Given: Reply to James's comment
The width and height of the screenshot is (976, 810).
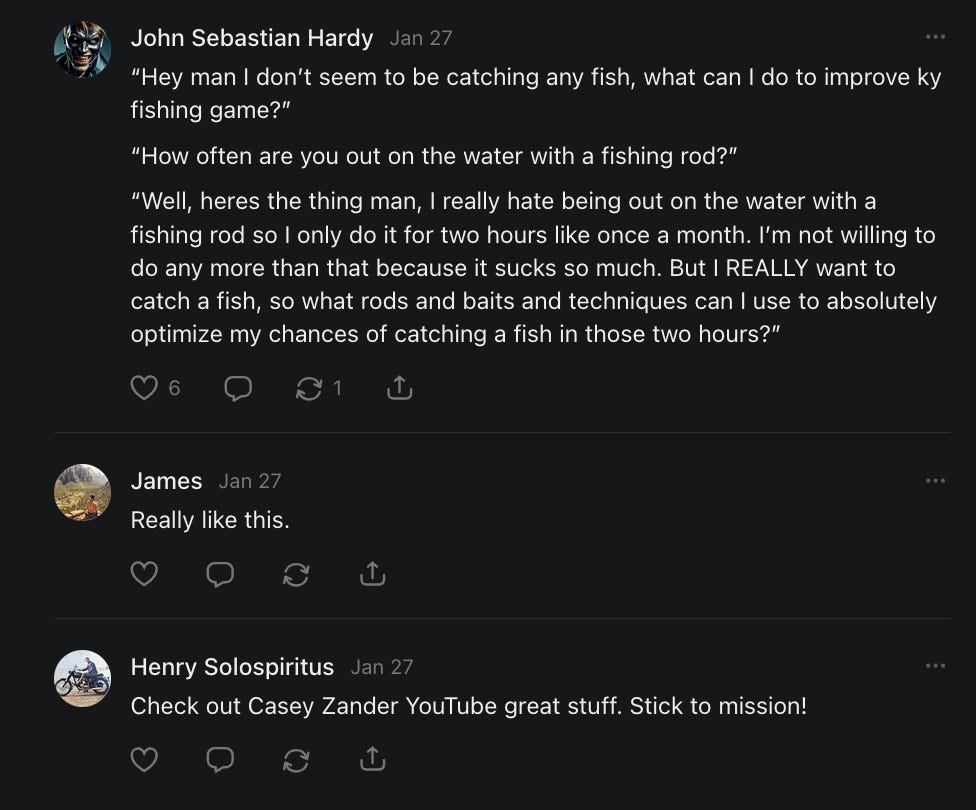Looking at the screenshot, I should (x=220, y=574).
